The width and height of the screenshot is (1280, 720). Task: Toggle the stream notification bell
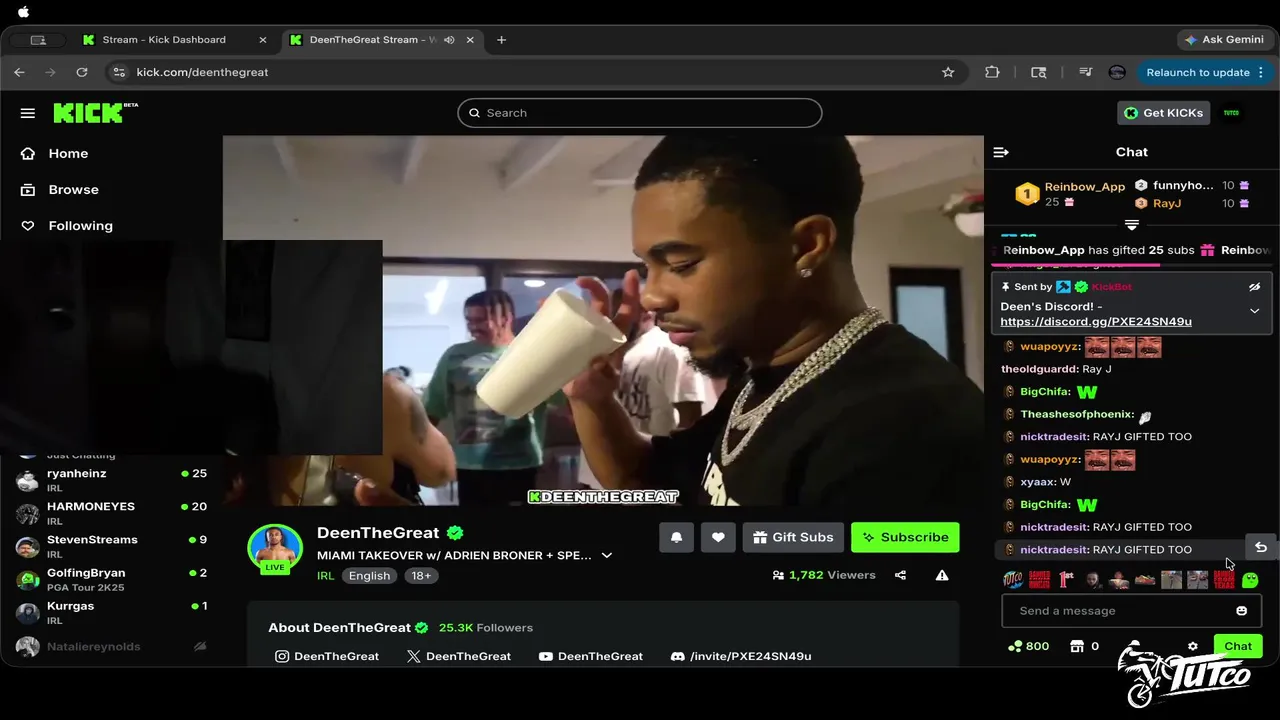point(676,537)
